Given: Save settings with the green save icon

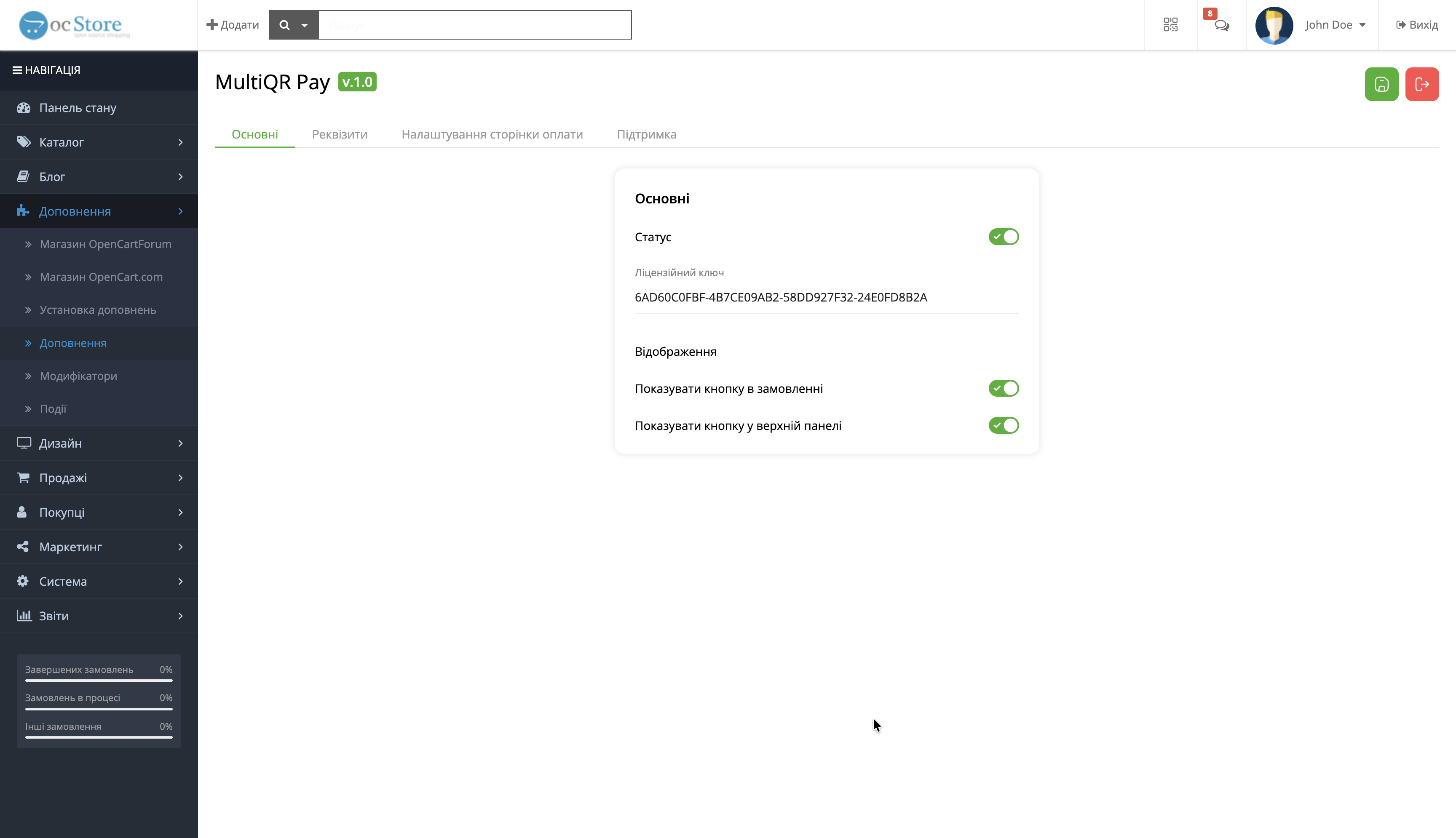Looking at the screenshot, I should [x=1381, y=84].
